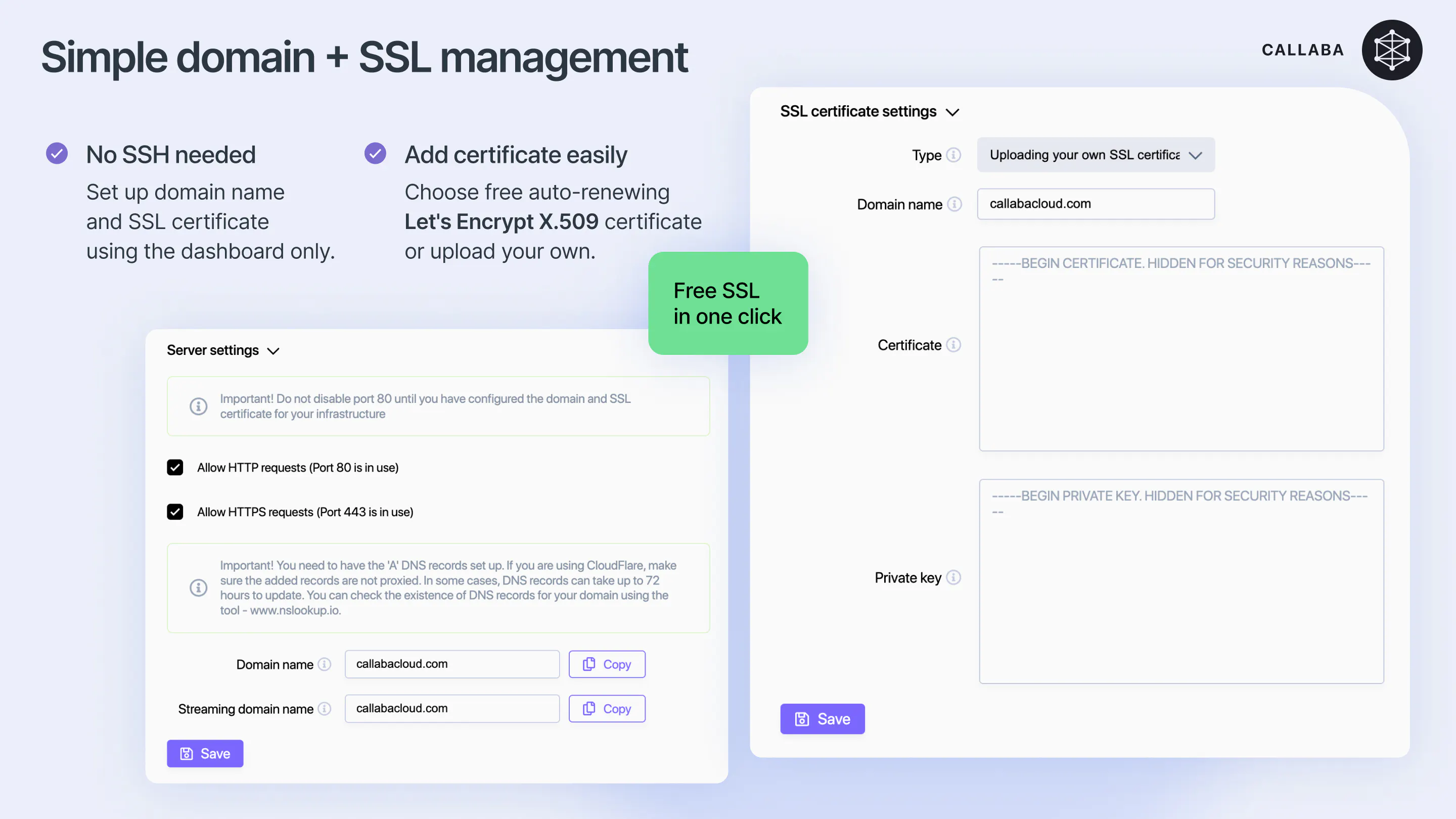Save the SSL certificate settings
Screen dimensions: 1456x819
click(x=823, y=719)
